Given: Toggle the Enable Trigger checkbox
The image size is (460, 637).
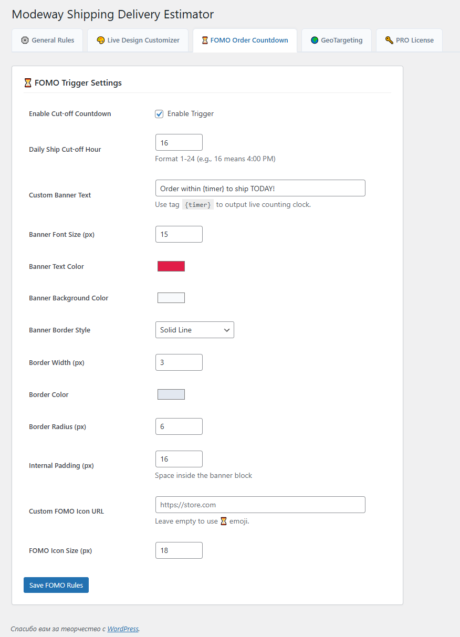Looking at the screenshot, I should click(159, 114).
